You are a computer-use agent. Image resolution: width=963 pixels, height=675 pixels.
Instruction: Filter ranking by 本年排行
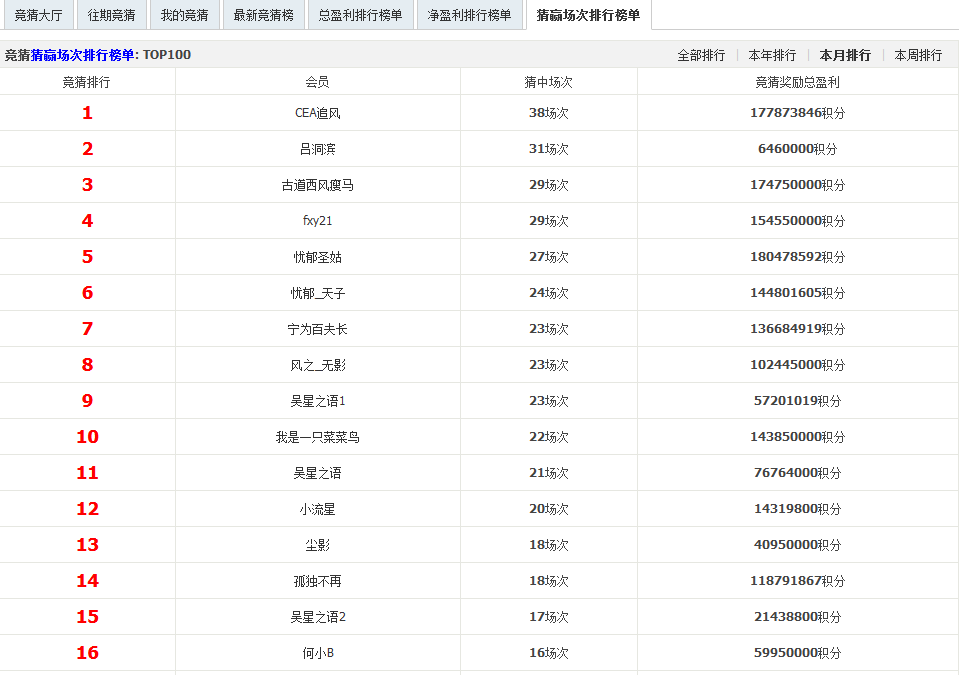point(772,55)
